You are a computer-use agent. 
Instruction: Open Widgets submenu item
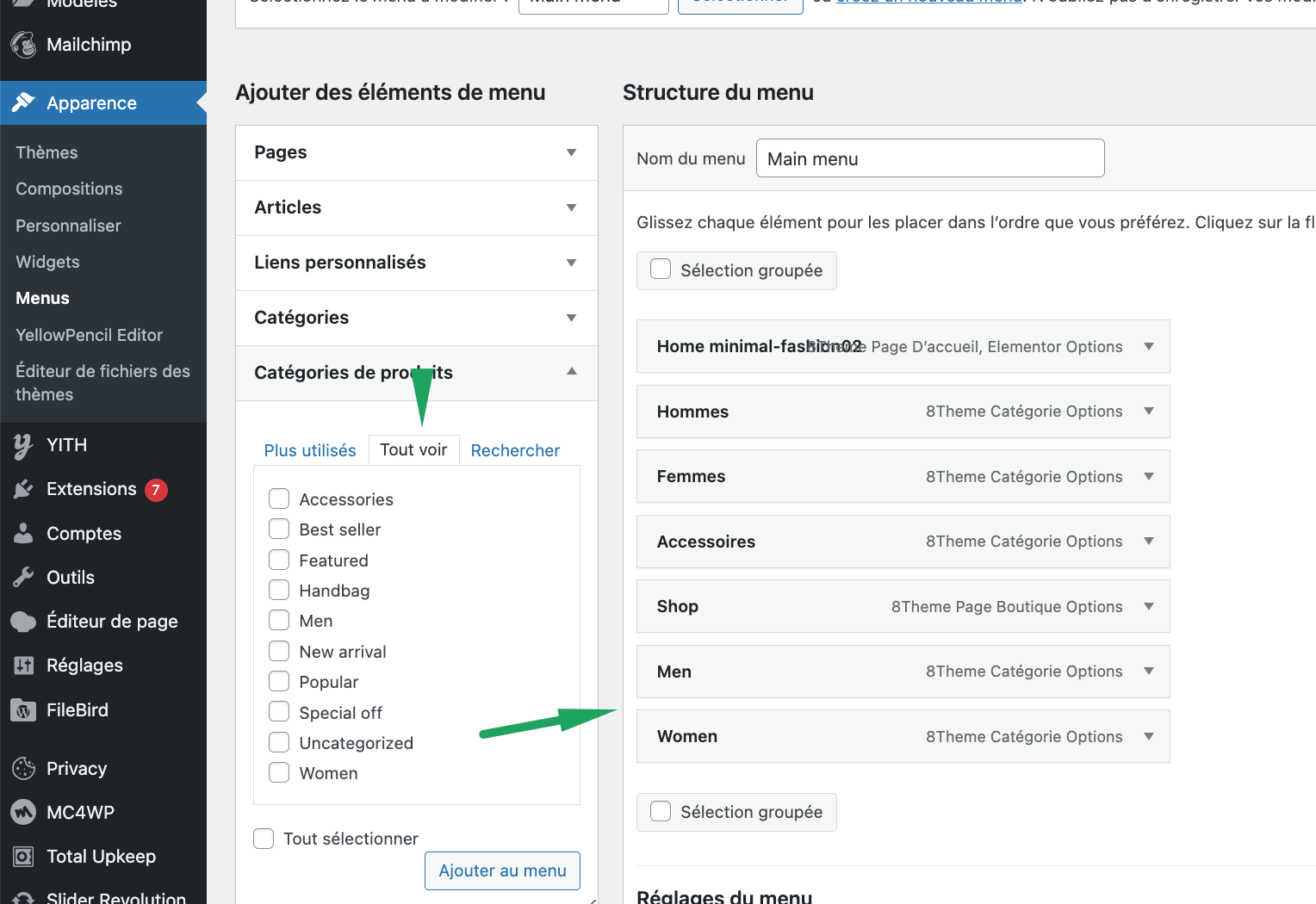pyautogui.click(x=47, y=262)
